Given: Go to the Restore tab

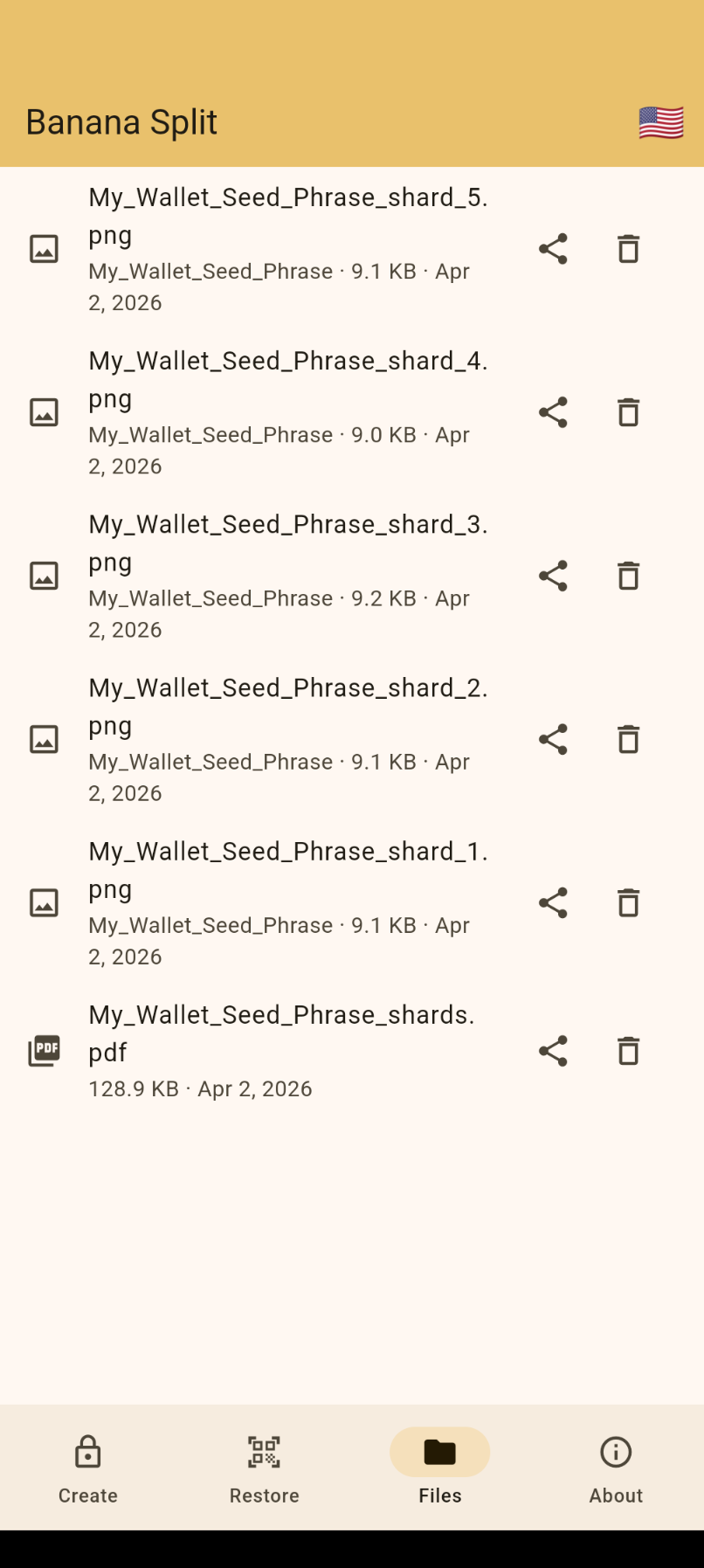Looking at the screenshot, I should click(x=264, y=1469).
